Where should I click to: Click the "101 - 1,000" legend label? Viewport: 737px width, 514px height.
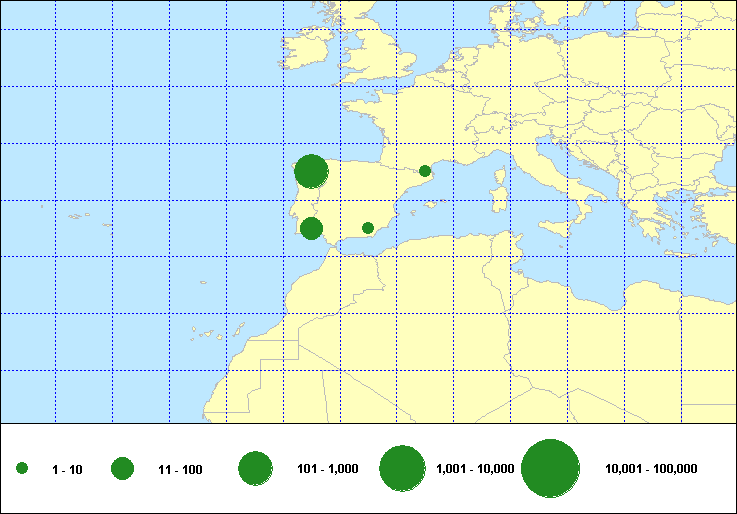(328, 469)
